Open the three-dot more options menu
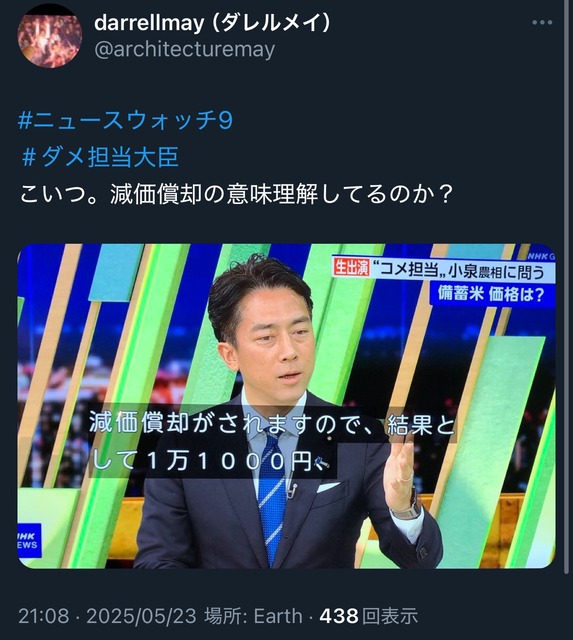573x640 pixels. pyautogui.click(x=542, y=23)
